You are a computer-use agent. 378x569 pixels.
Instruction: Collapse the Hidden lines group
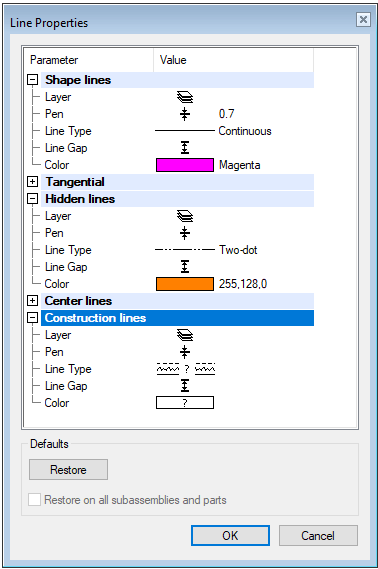tap(33, 199)
